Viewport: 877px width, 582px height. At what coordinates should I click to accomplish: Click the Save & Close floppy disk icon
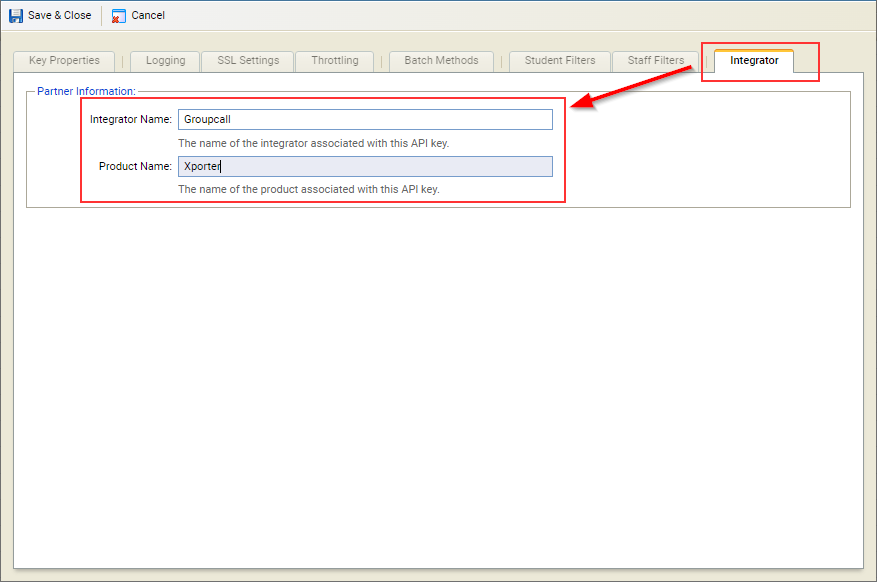click(16, 16)
